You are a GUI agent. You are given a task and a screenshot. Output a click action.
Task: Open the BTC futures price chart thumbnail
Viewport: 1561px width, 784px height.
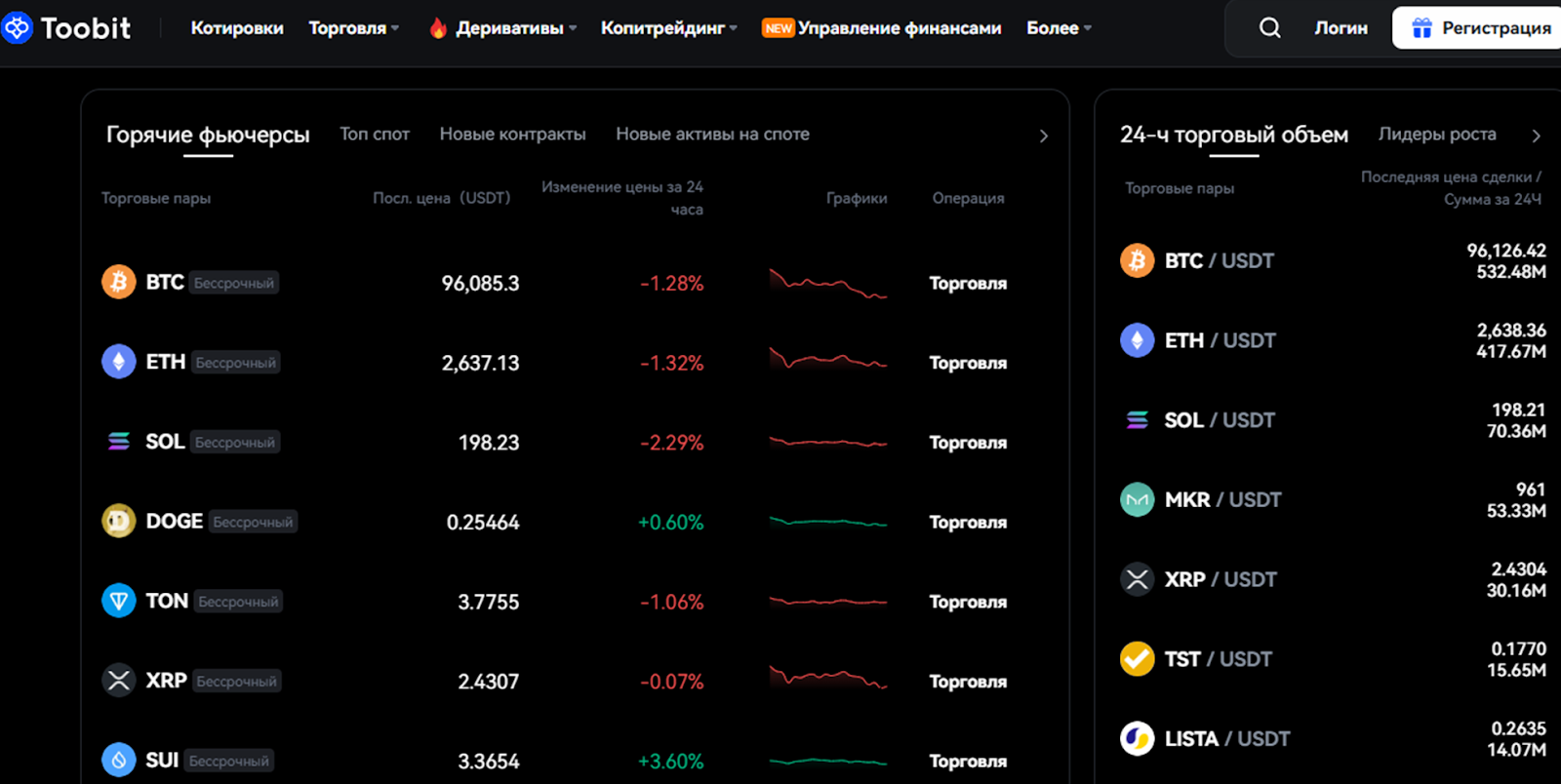point(827,283)
